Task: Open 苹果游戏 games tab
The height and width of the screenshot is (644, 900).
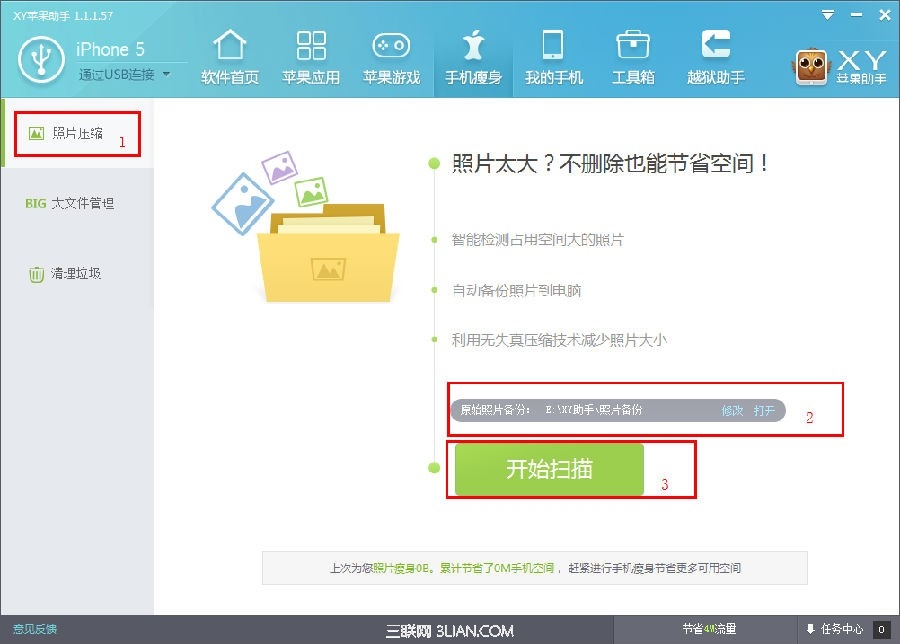Action: 391,57
